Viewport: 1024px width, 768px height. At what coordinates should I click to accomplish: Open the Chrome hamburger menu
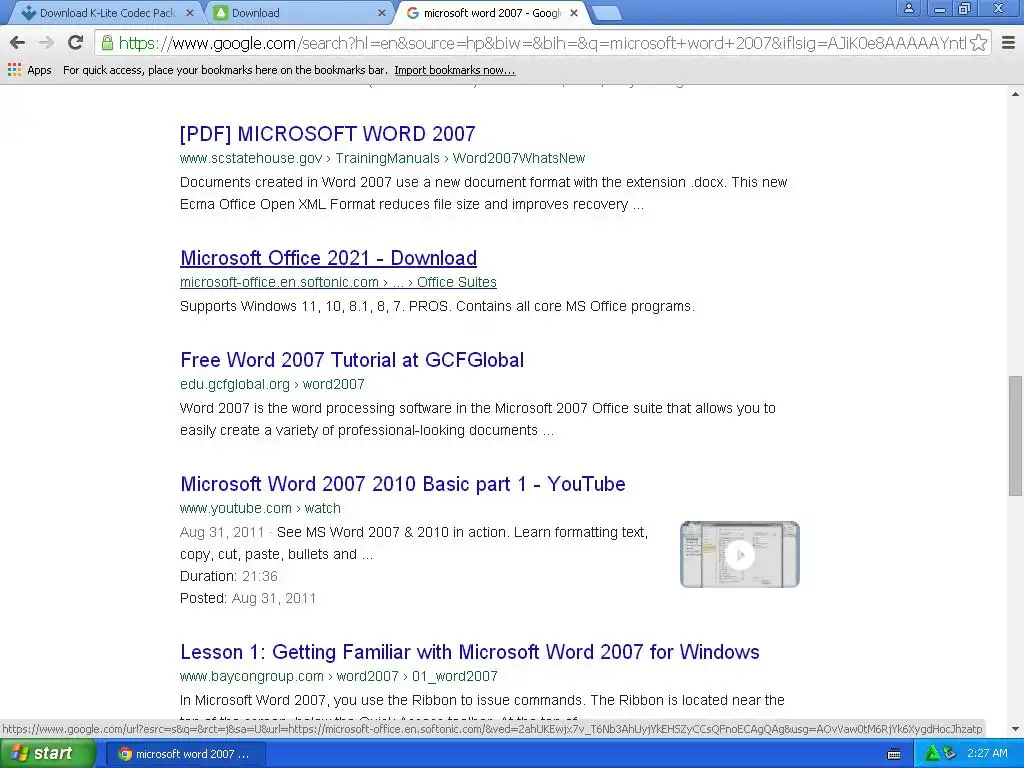click(1008, 43)
